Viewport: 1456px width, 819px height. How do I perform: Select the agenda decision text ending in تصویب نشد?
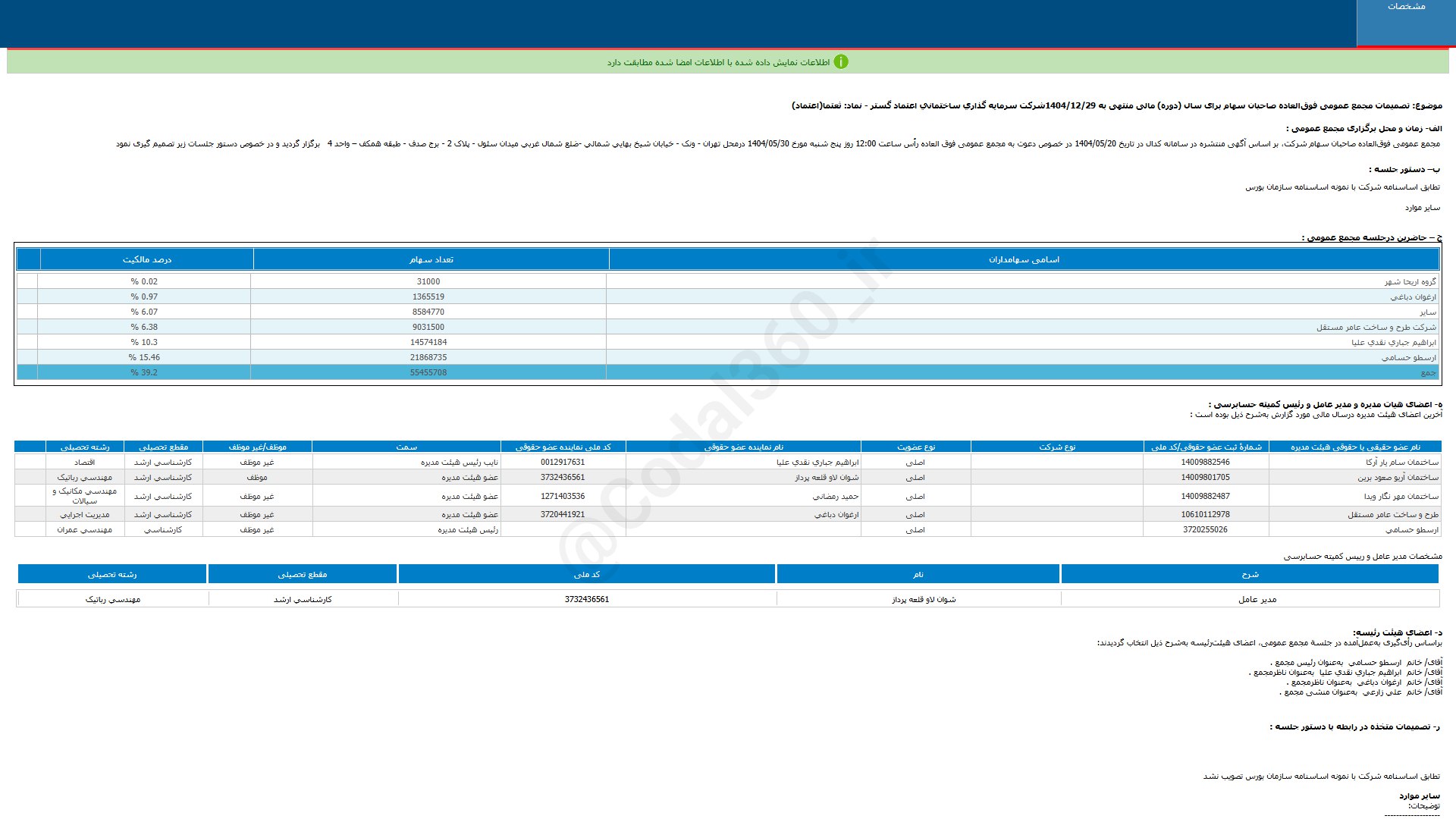click(x=1321, y=776)
